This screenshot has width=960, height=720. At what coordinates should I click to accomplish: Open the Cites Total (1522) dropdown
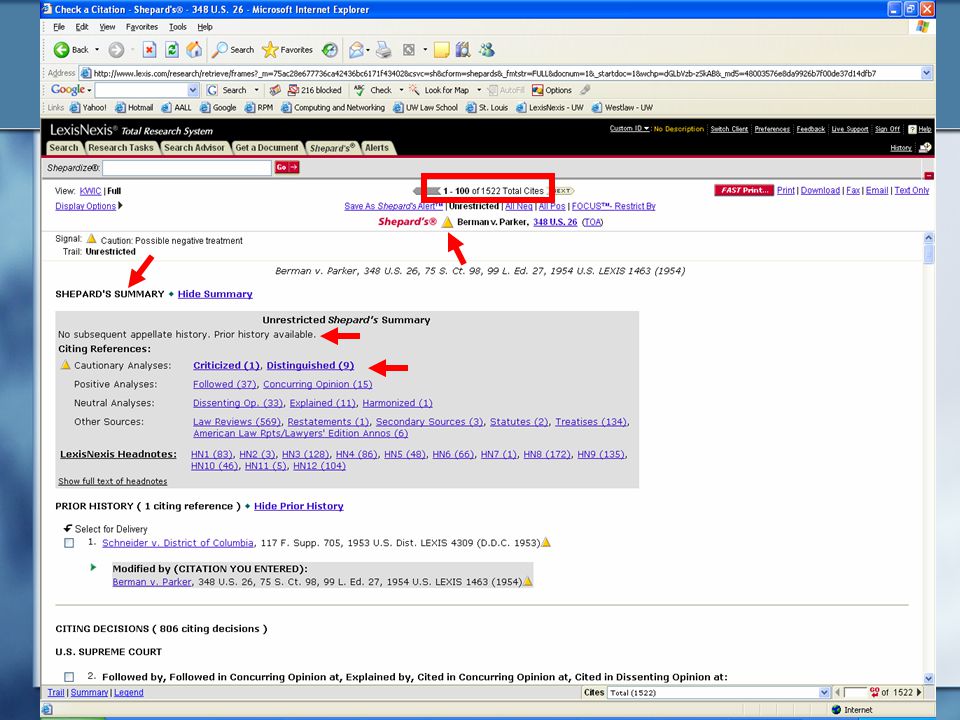click(824, 692)
